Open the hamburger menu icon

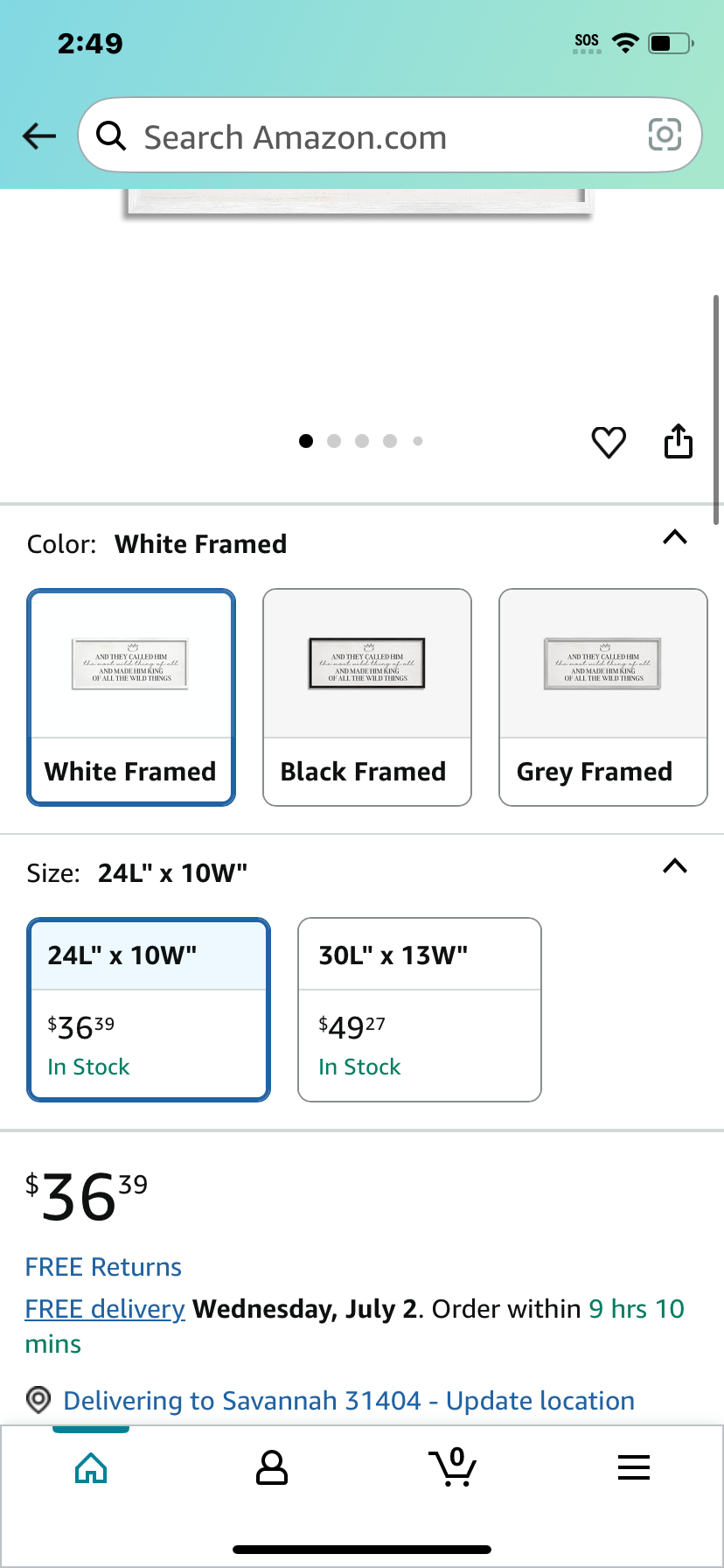tap(634, 1467)
